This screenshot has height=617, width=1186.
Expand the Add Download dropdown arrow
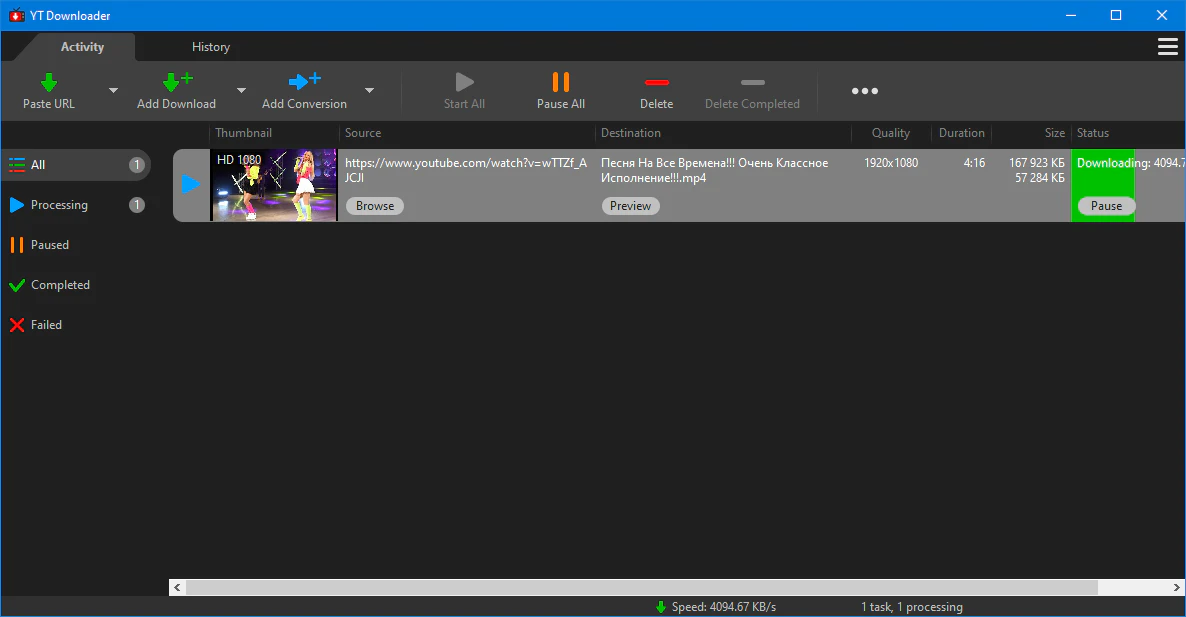[x=241, y=91]
